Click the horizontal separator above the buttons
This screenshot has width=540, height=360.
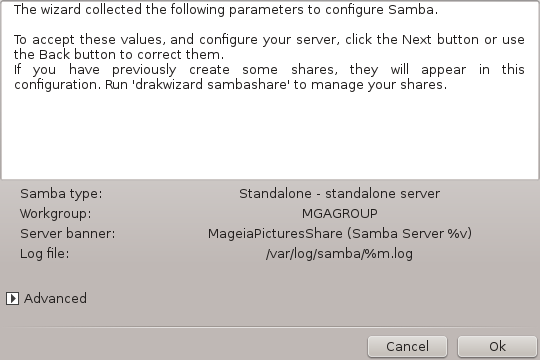click(270, 327)
